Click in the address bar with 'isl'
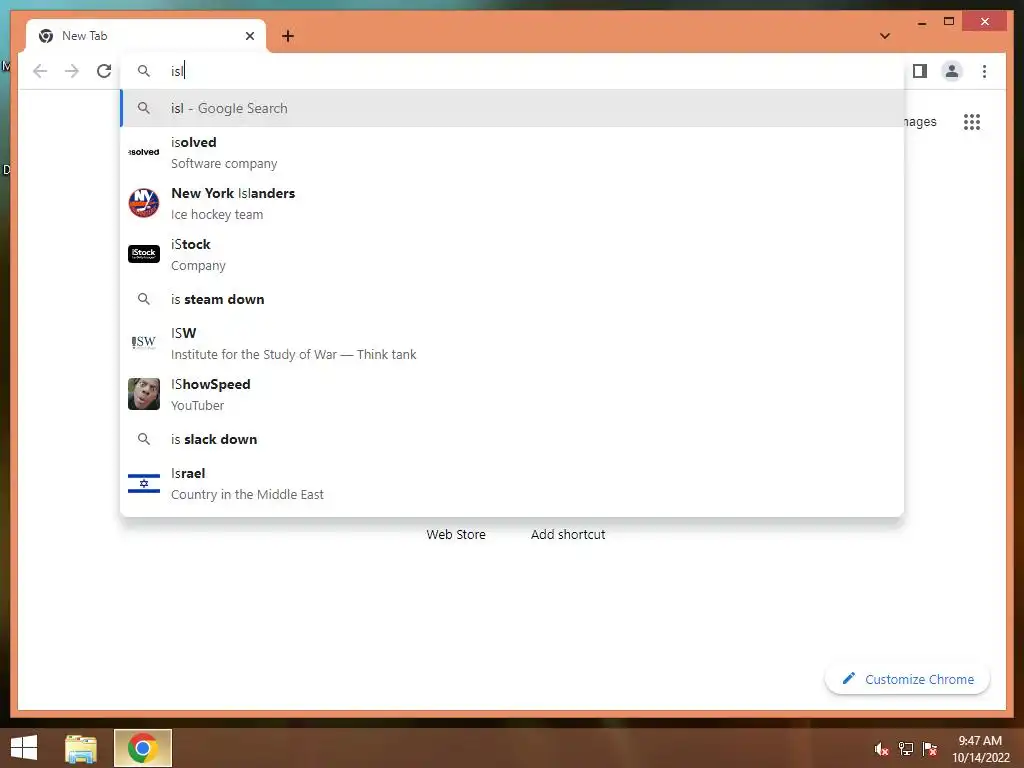Image resolution: width=1024 pixels, height=768 pixels. 513,71
